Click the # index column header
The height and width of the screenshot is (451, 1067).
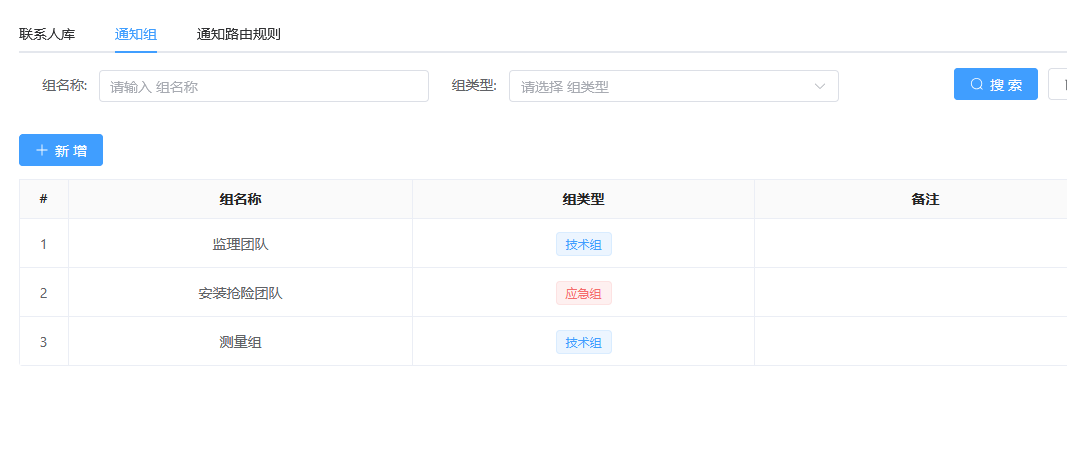coord(43,199)
